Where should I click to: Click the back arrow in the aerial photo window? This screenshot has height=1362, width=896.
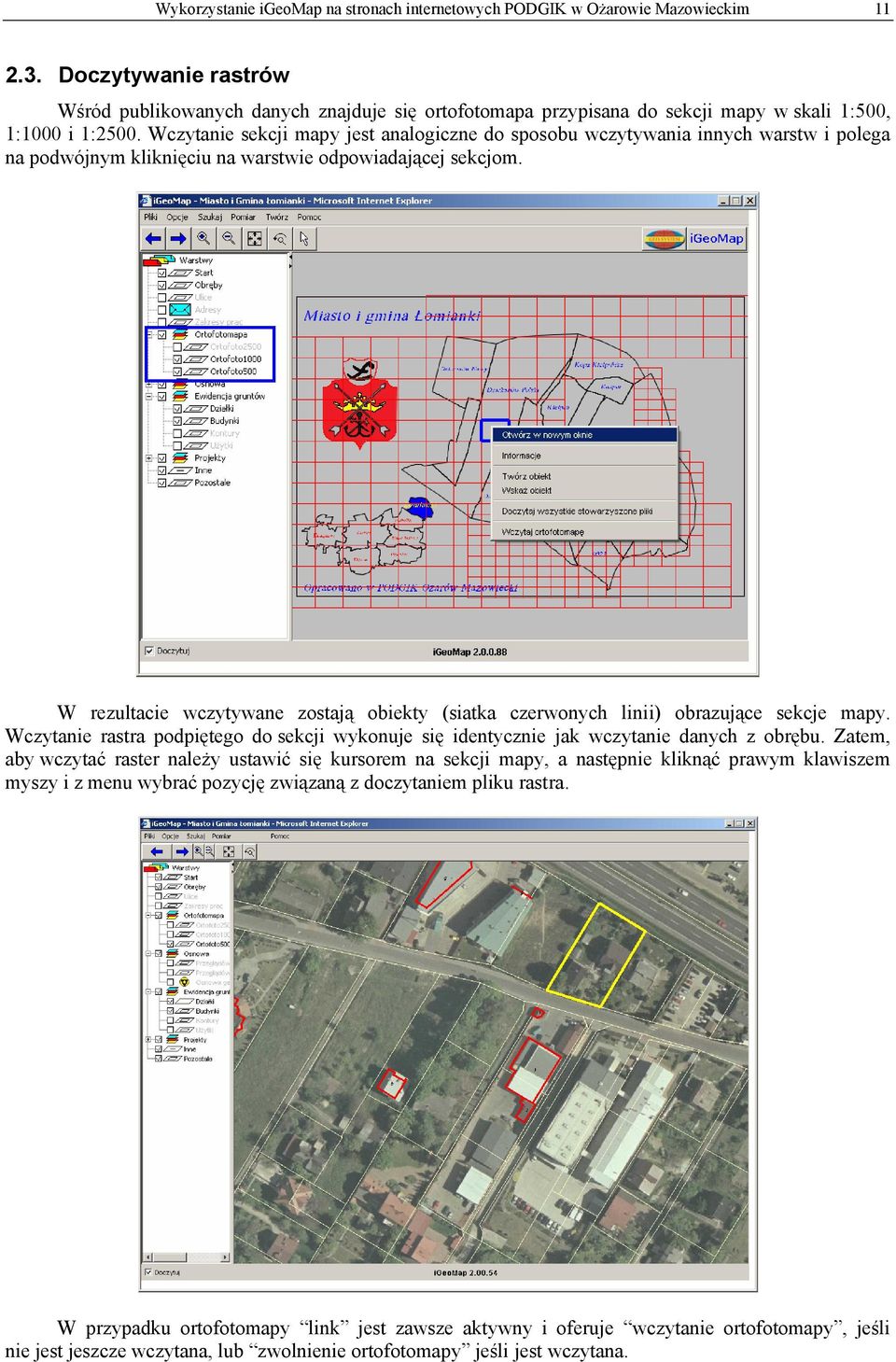pyautogui.click(x=157, y=851)
